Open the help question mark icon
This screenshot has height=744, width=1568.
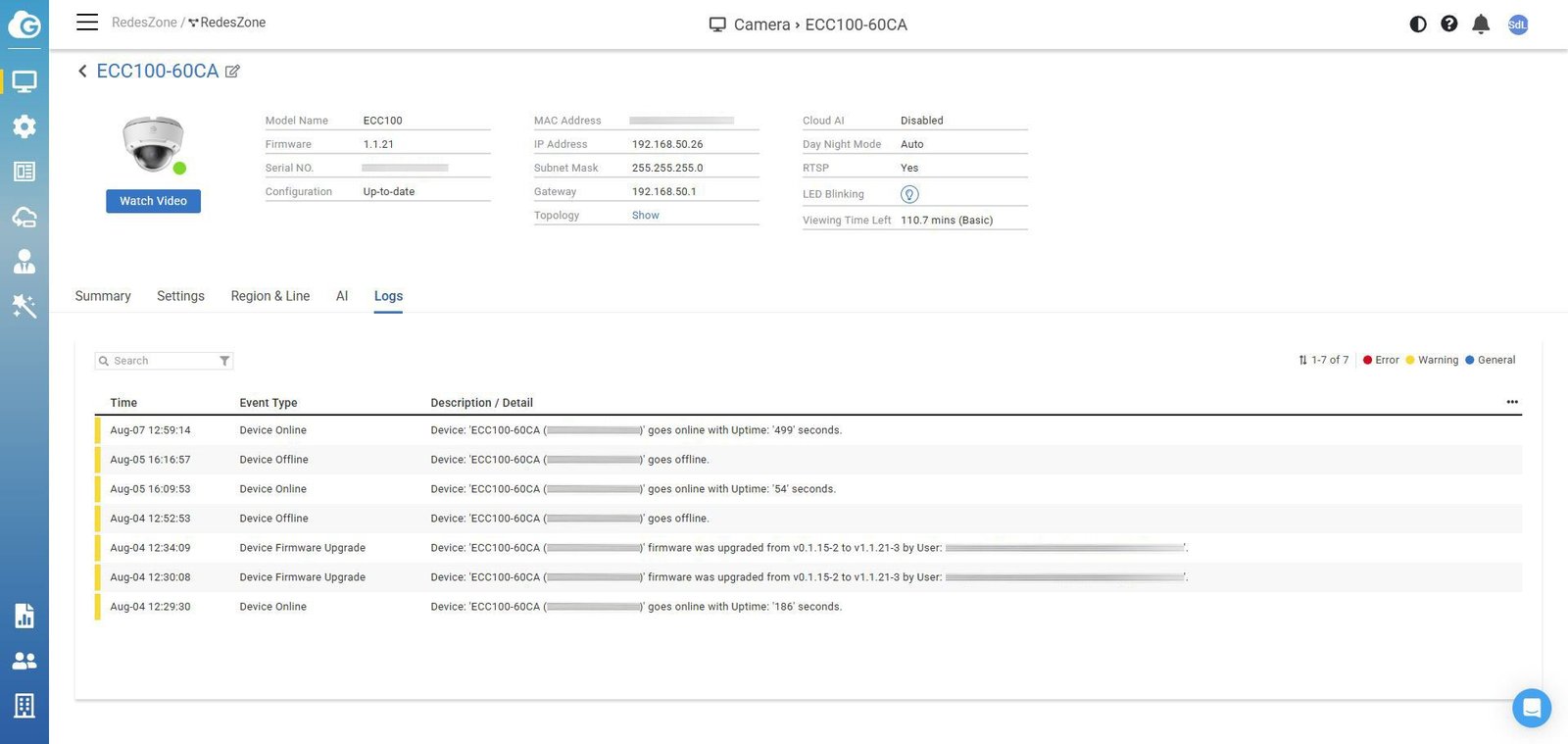coord(1449,25)
